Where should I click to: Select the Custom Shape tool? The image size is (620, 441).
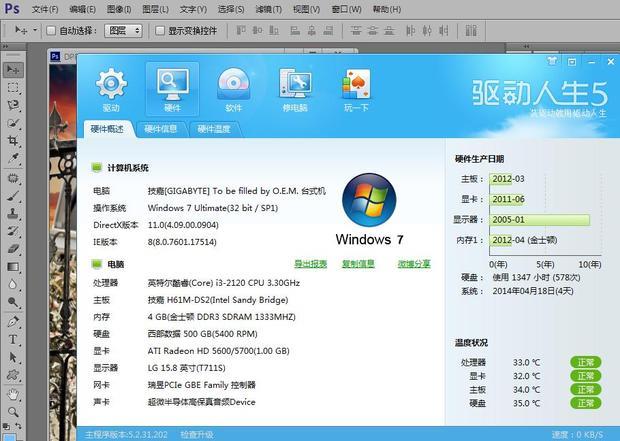(13, 375)
